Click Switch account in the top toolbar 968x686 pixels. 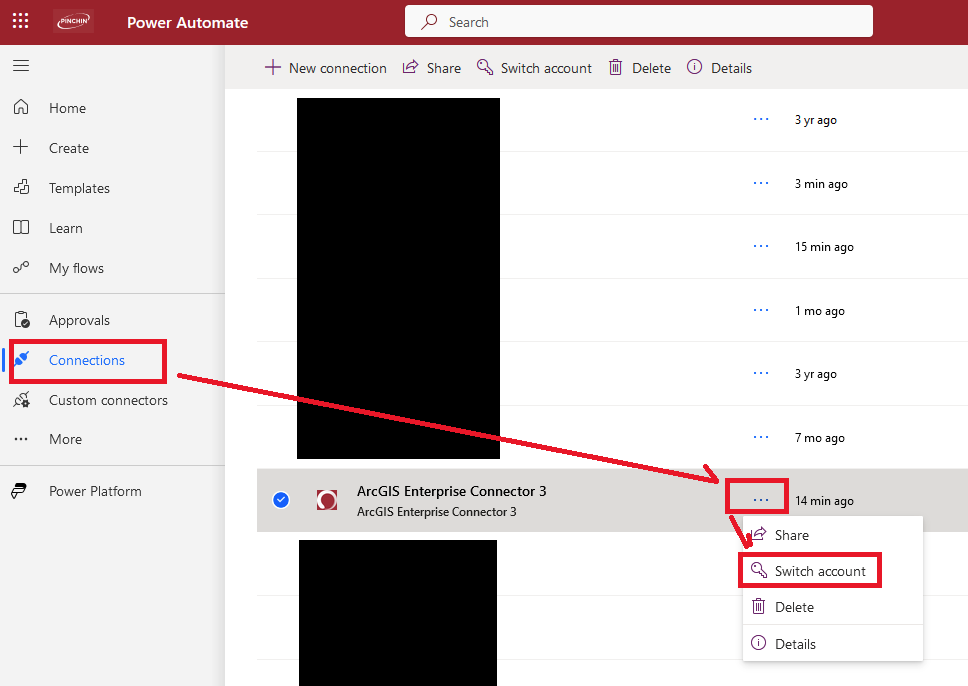(534, 67)
